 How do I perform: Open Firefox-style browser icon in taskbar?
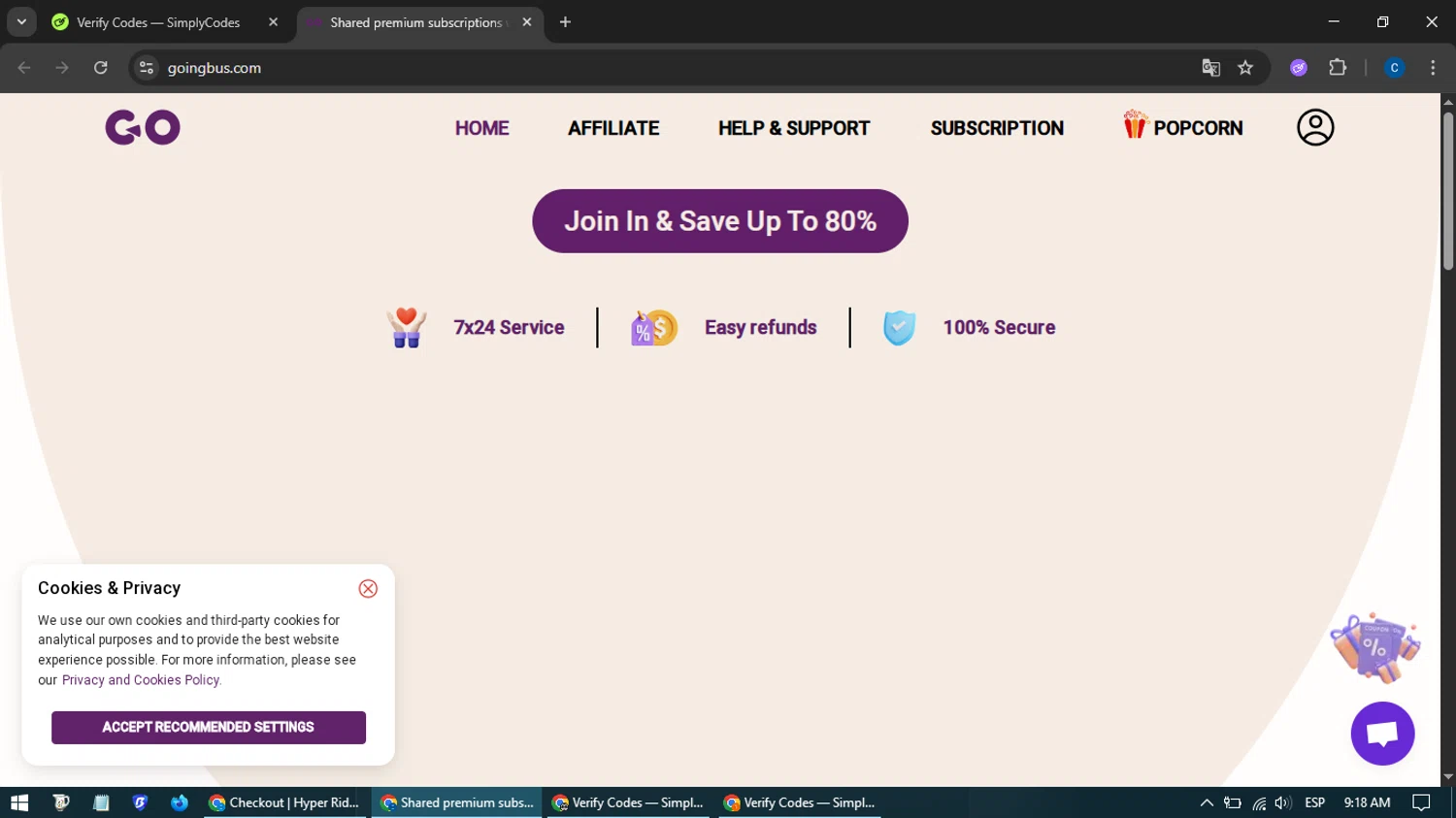click(180, 802)
